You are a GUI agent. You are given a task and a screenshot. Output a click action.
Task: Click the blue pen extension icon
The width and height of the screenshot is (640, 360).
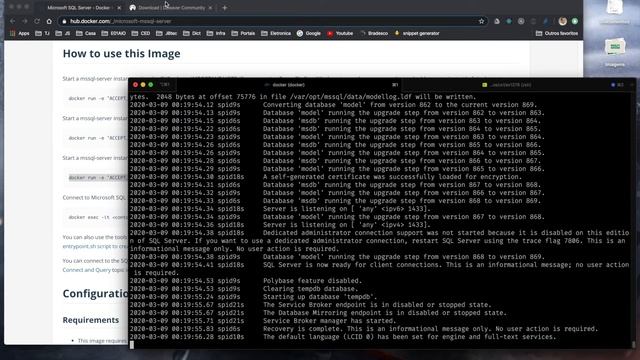[546, 21]
